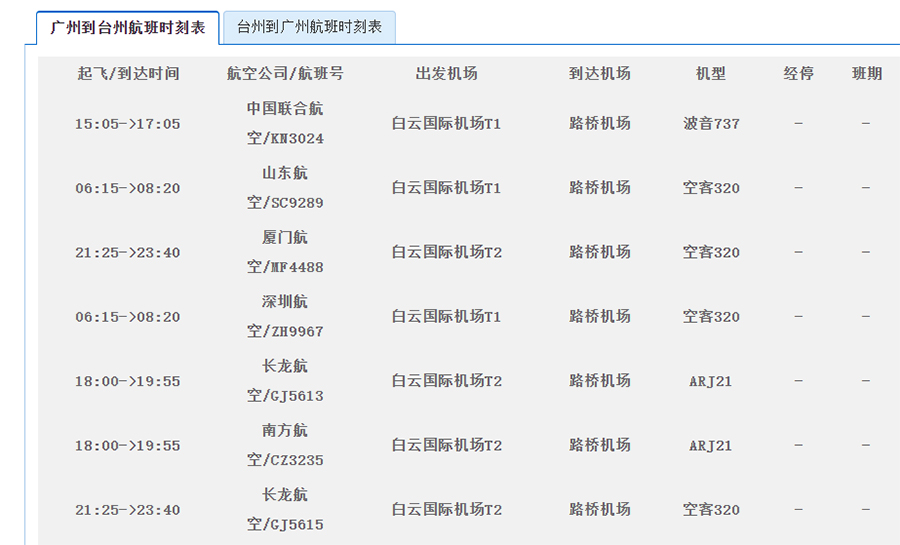This screenshot has height=545, width=900.
Task: Open the 山东航空 SC9289 flight entry
Action: pos(285,188)
